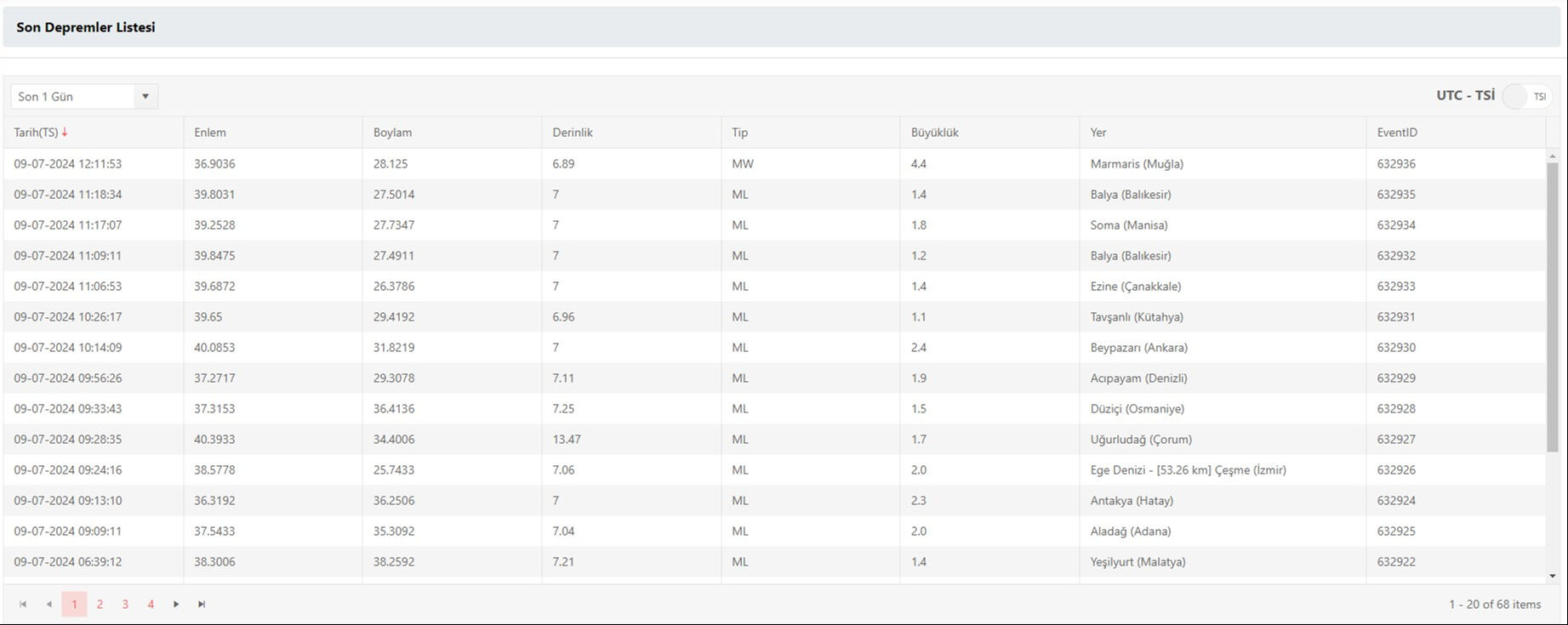Open page 3 of the results
This screenshot has height=625, width=1568.
tap(125, 604)
